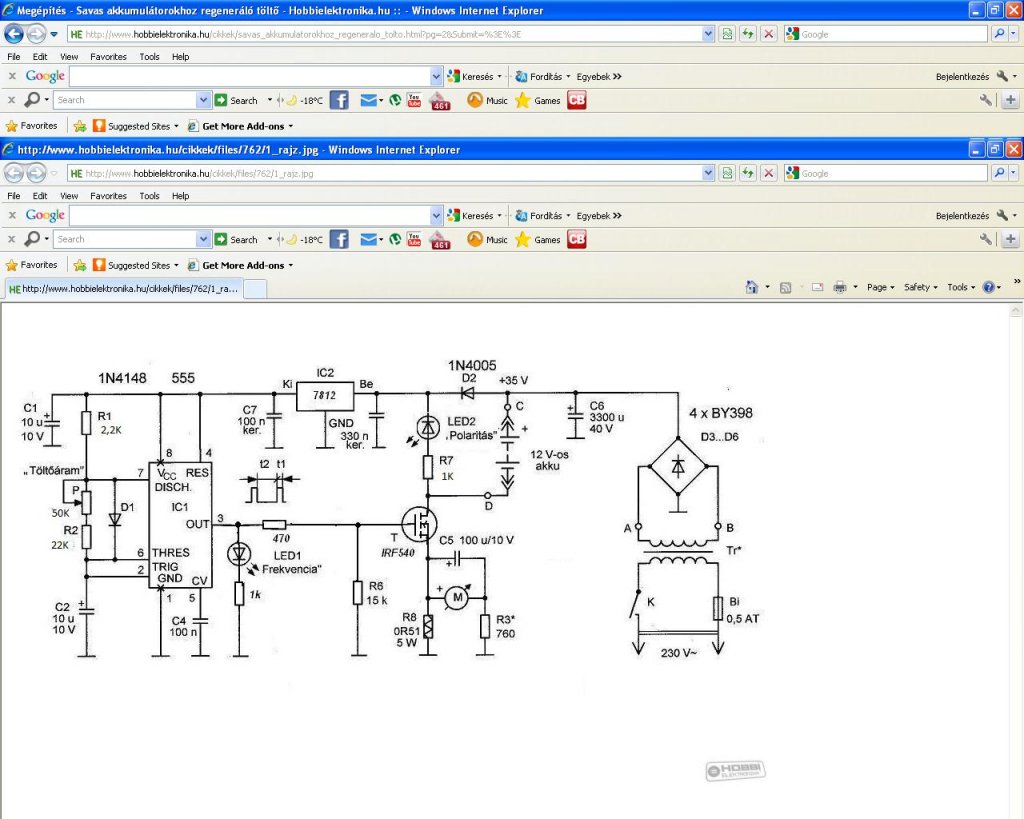The width and height of the screenshot is (1024, 819).
Task: Click Facebook icon in 1_rajz.jpg window toolbar
Action: 339,239
